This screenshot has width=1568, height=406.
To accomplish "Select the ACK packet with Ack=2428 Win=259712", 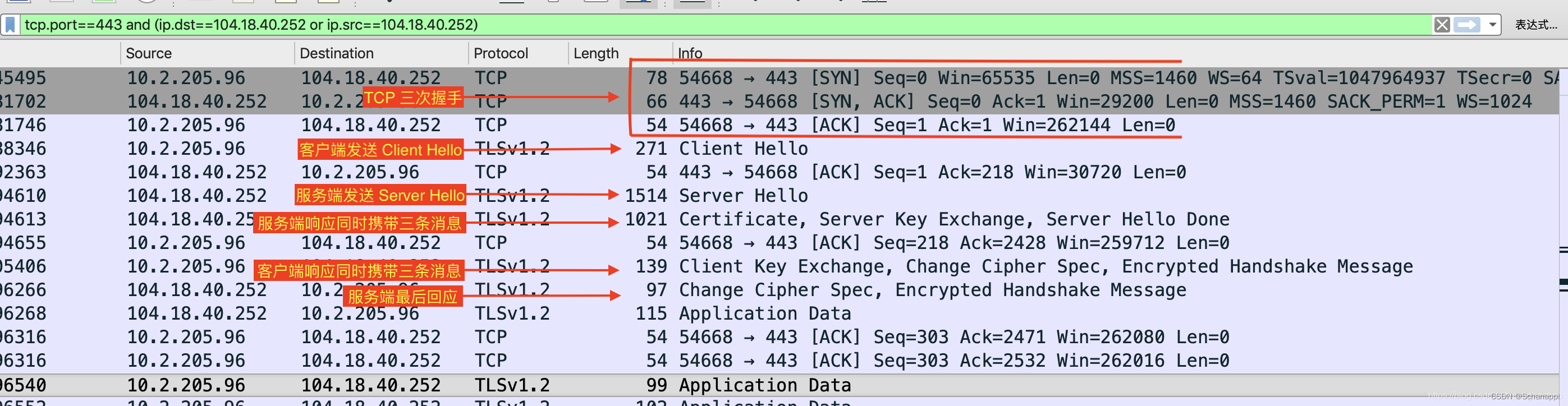I will (x=779, y=243).
